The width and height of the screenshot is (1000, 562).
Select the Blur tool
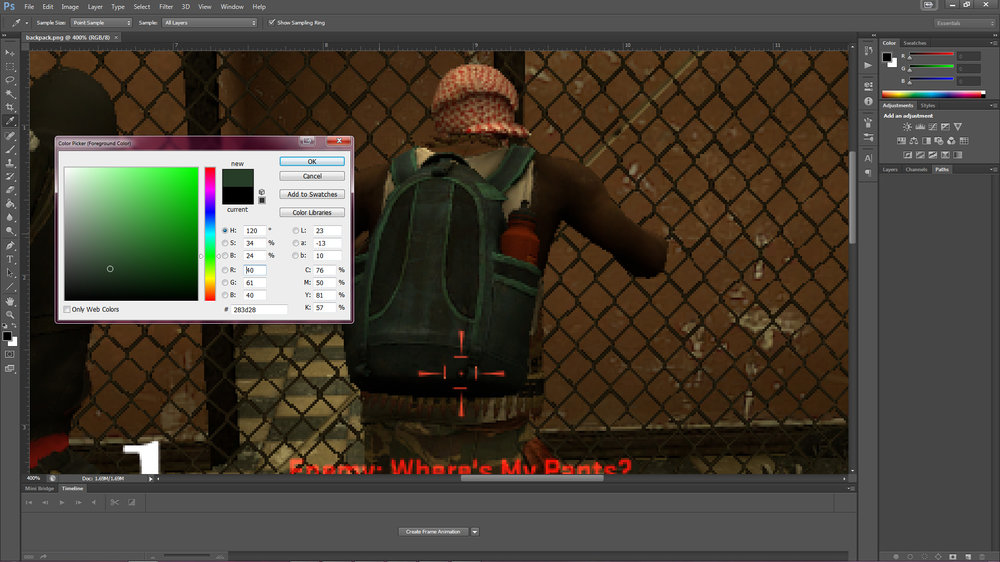[x=10, y=218]
